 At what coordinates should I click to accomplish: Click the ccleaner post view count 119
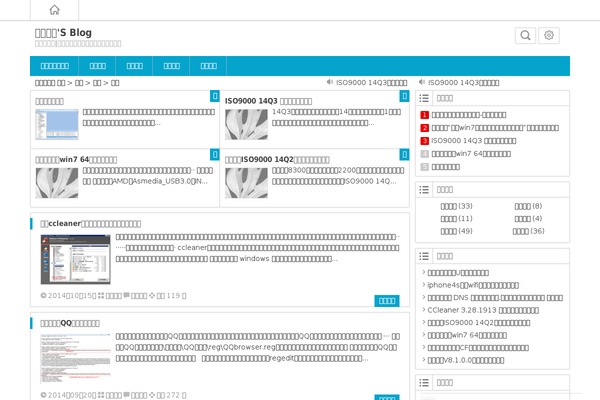tap(173, 296)
